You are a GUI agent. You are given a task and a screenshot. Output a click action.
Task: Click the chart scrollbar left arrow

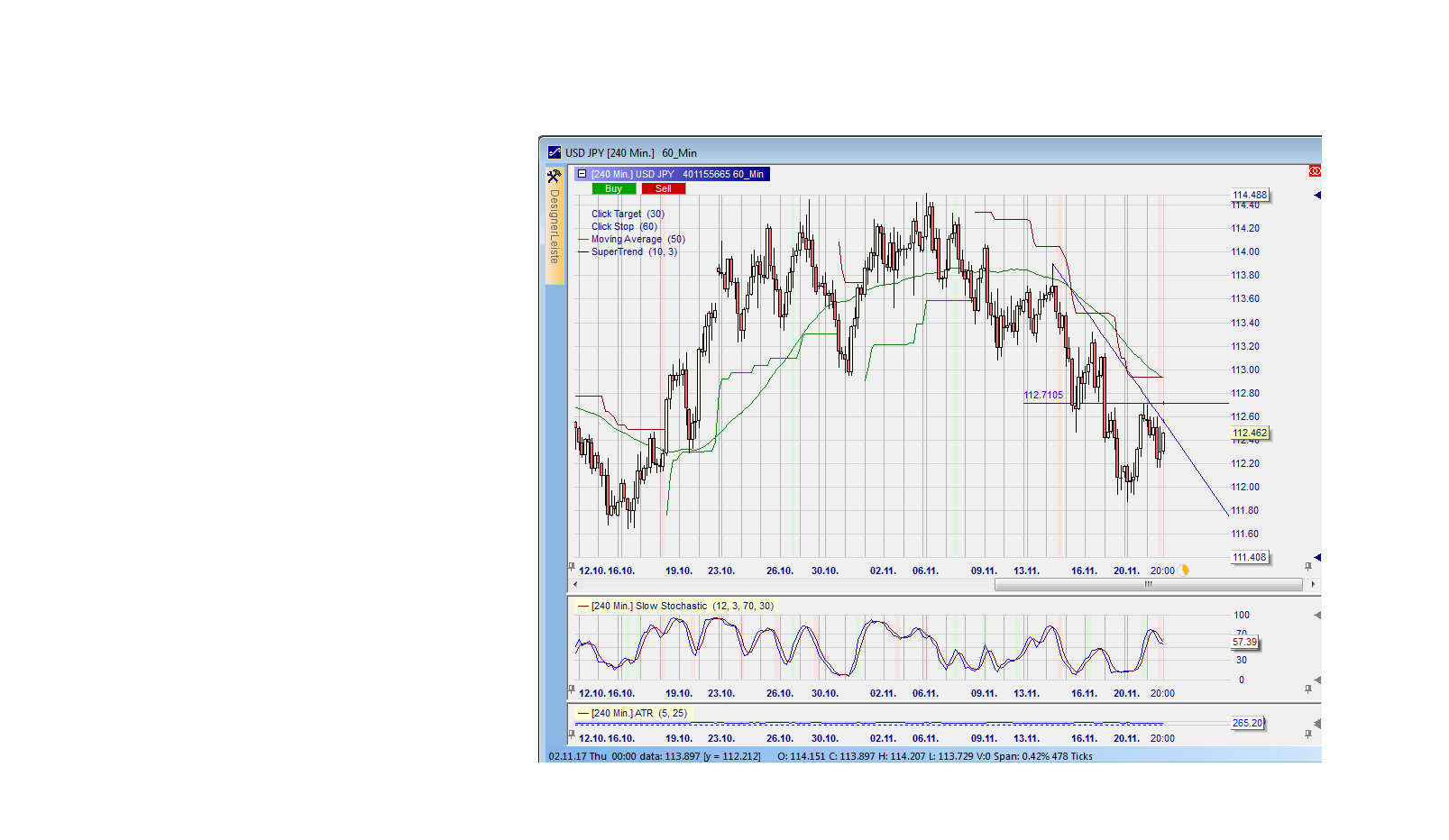[575, 585]
